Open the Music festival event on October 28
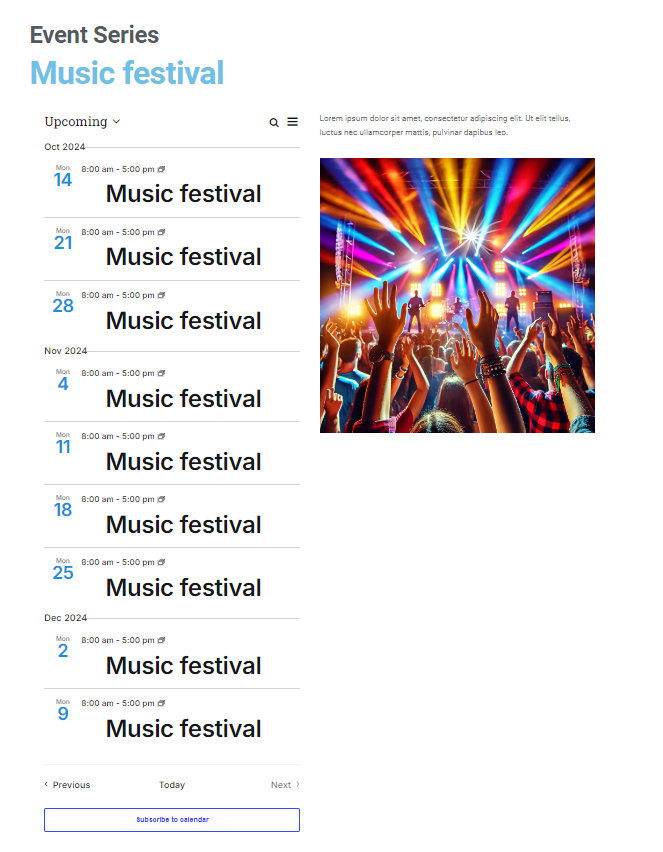This screenshot has height=852, width=663. (x=183, y=320)
